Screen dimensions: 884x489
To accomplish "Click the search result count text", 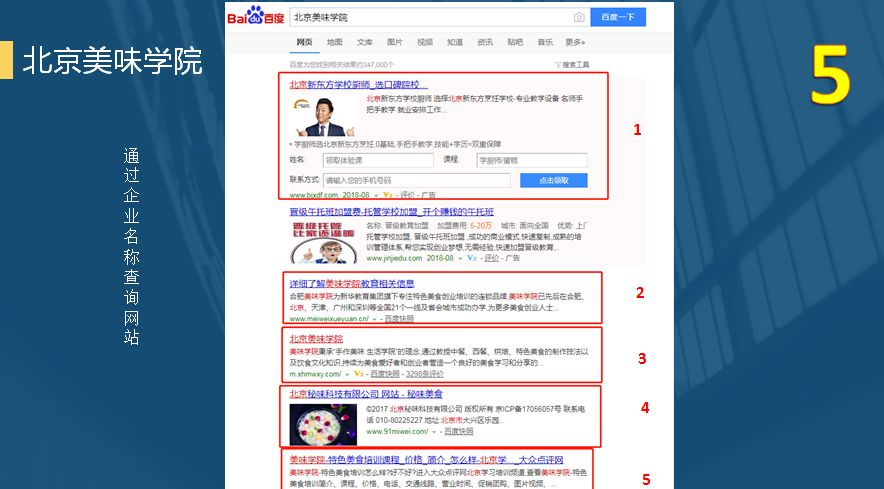I will [x=342, y=65].
